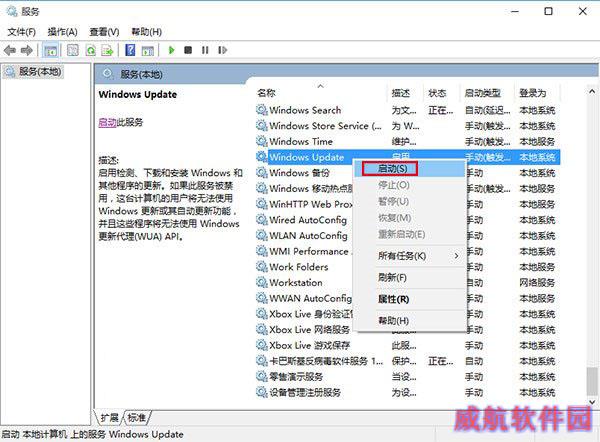600x442 pixels.
Task: Click the gear icon beside Windows Search
Action: click(262, 110)
